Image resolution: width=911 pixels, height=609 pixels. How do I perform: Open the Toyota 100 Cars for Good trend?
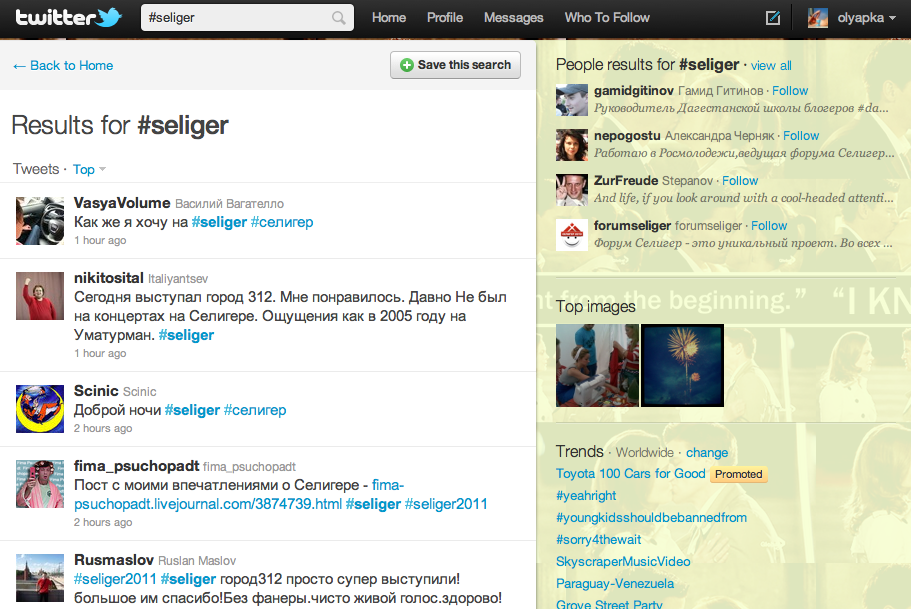[630, 474]
